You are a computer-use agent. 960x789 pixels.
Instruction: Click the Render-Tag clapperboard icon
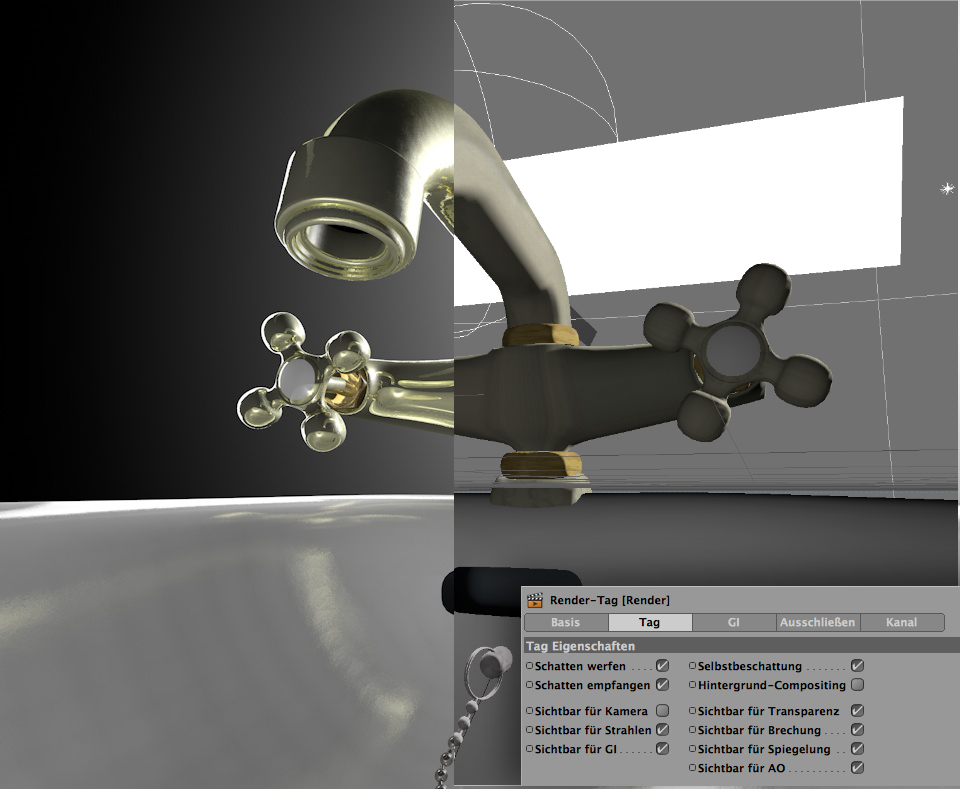pyautogui.click(x=535, y=600)
